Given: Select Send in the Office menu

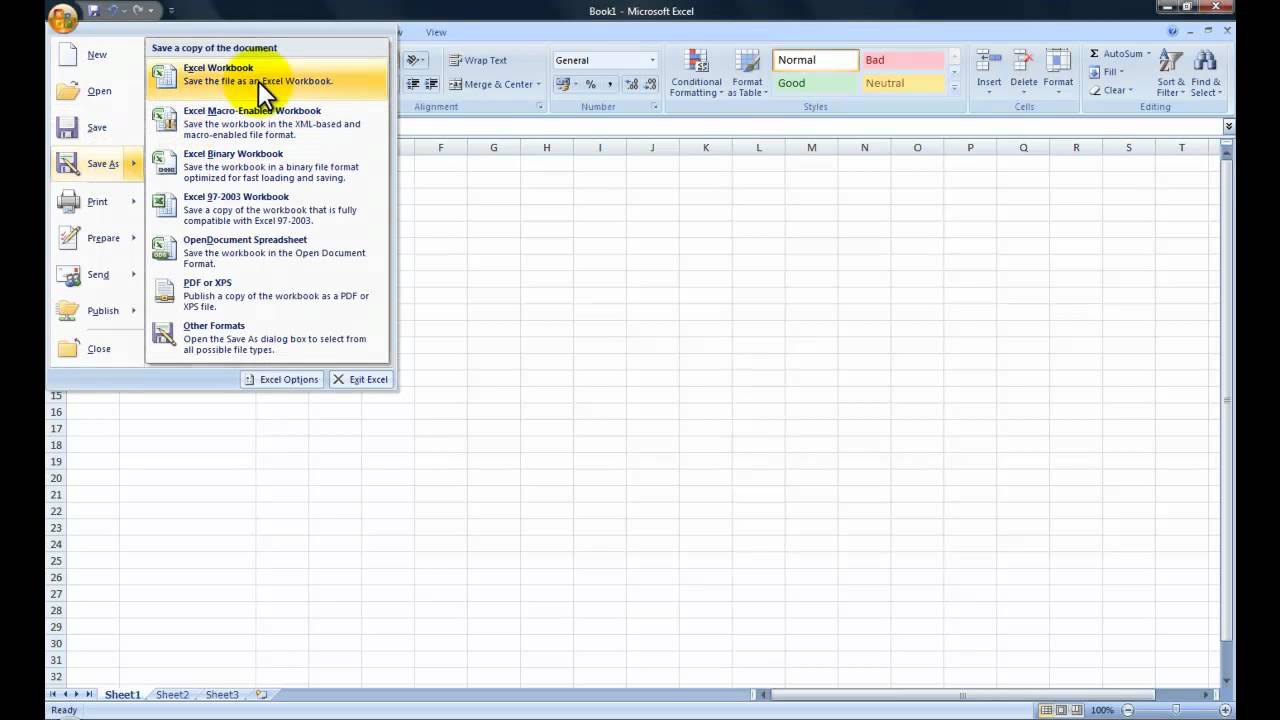Looking at the screenshot, I should (x=90, y=274).
